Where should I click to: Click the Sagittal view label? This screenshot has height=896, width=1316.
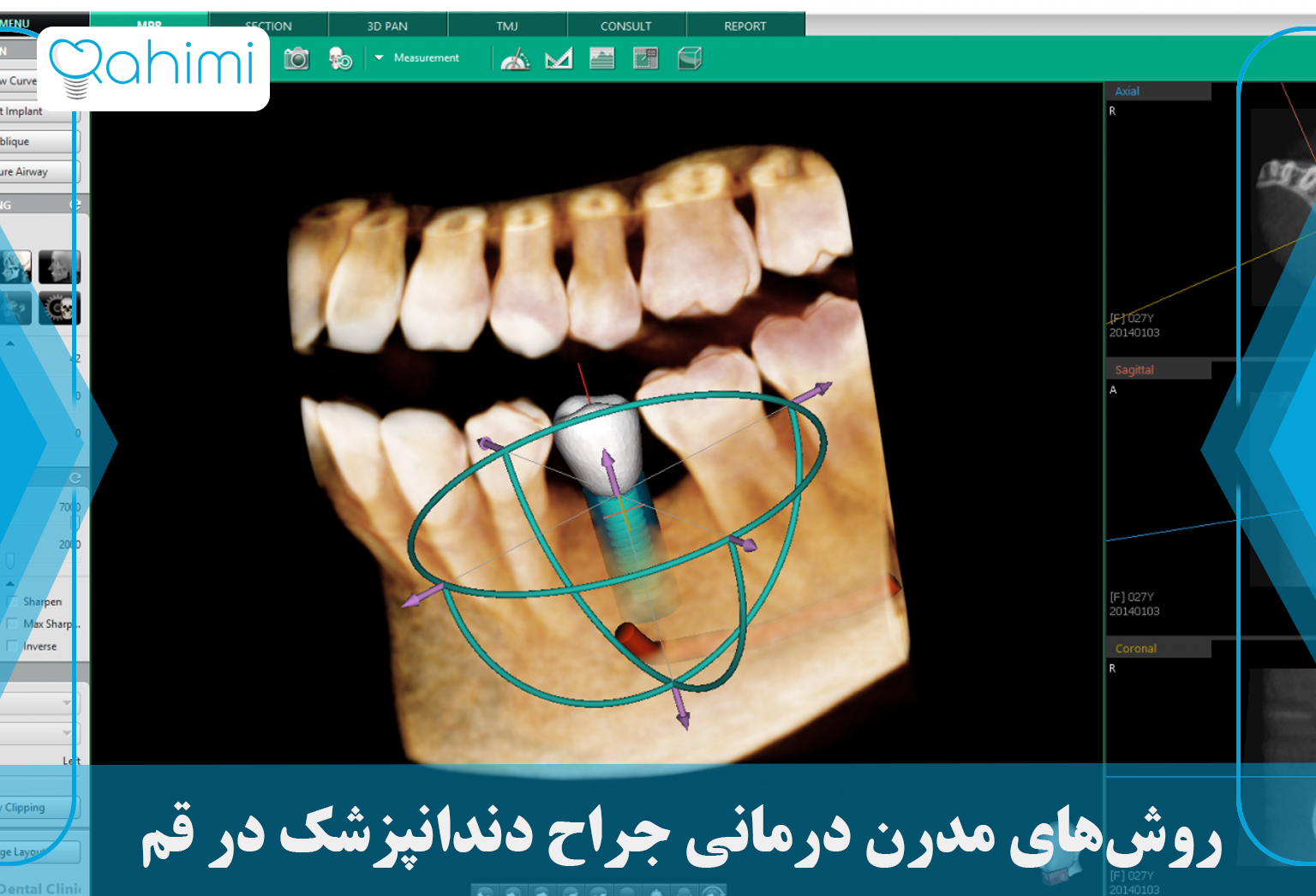[1134, 370]
